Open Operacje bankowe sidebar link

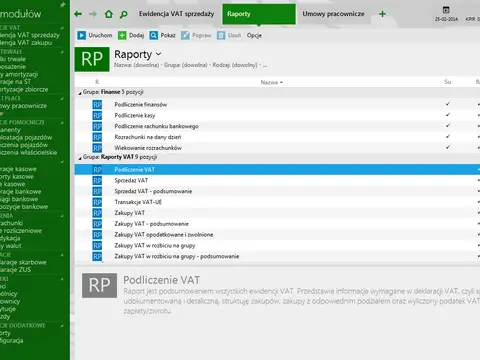pos(21,192)
